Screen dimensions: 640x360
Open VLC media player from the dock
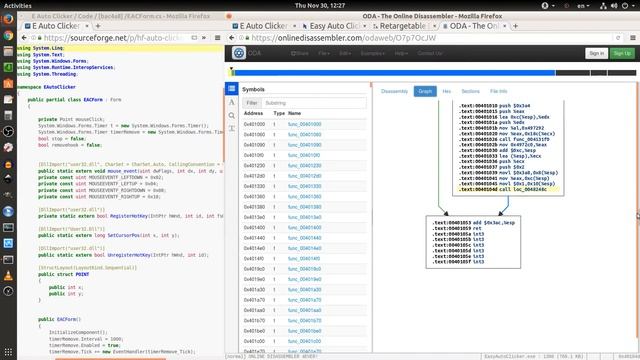[8, 276]
